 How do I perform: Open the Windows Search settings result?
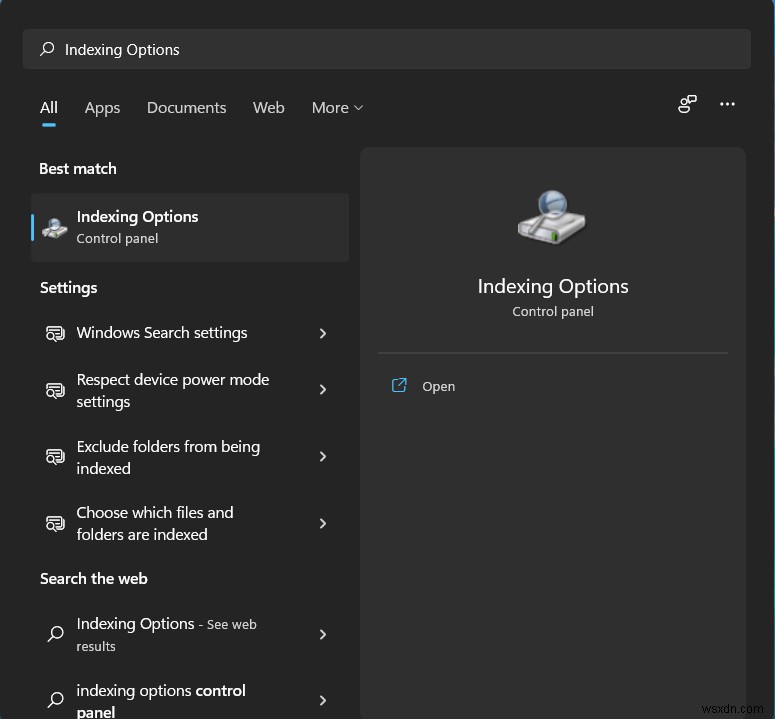(190, 333)
